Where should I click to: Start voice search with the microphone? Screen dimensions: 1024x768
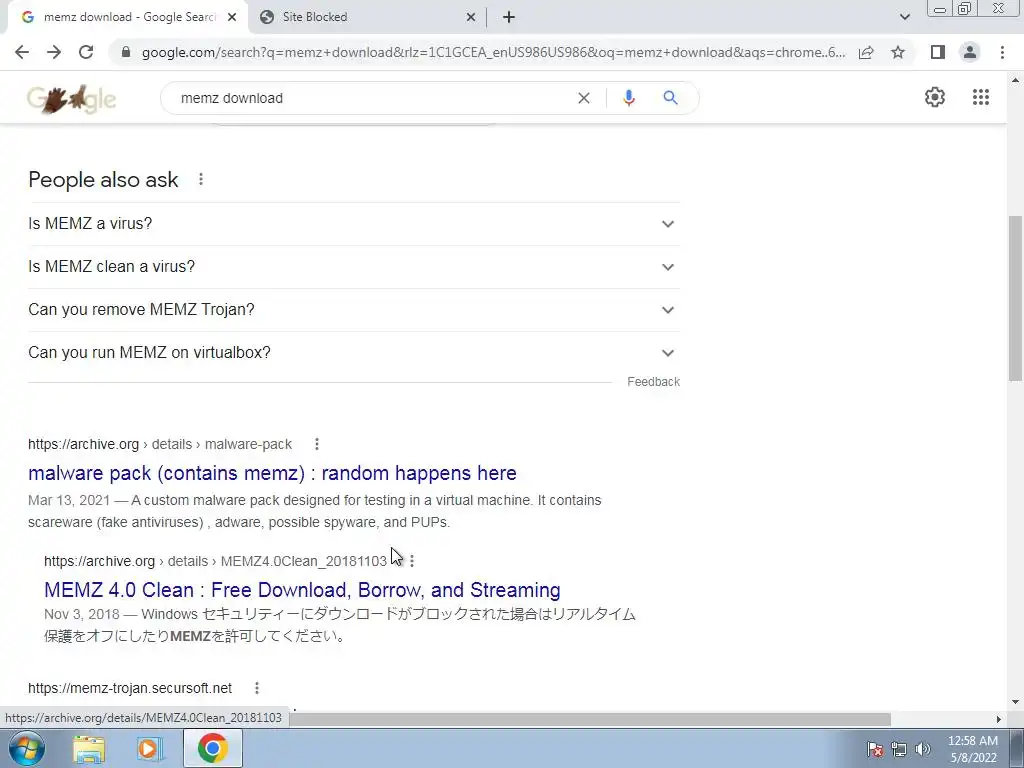coord(628,98)
